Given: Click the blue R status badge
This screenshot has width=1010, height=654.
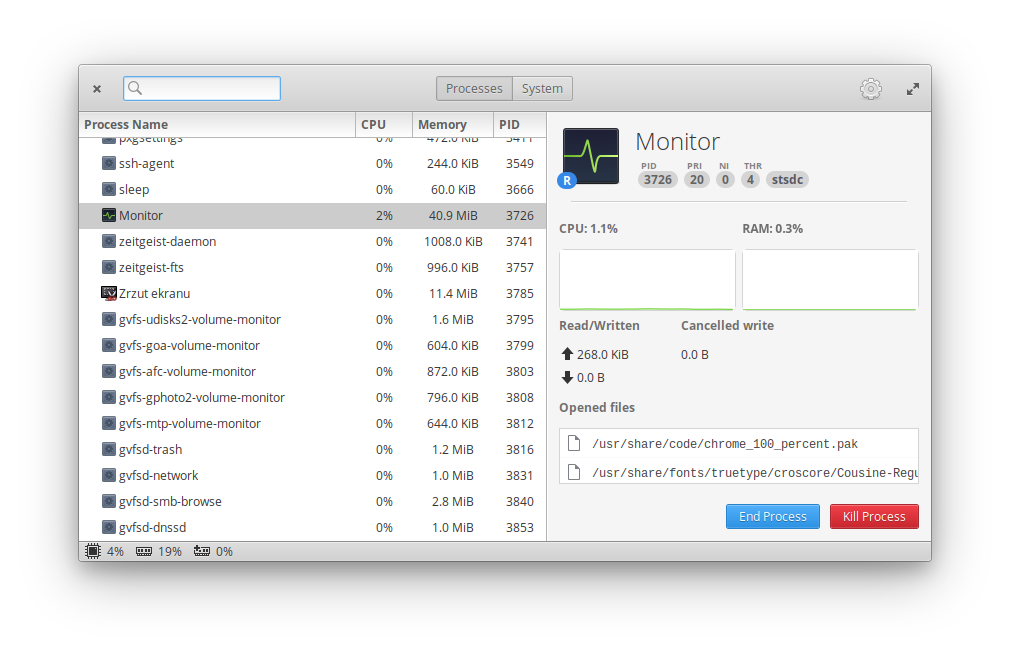Looking at the screenshot, I should click(567, 180).
